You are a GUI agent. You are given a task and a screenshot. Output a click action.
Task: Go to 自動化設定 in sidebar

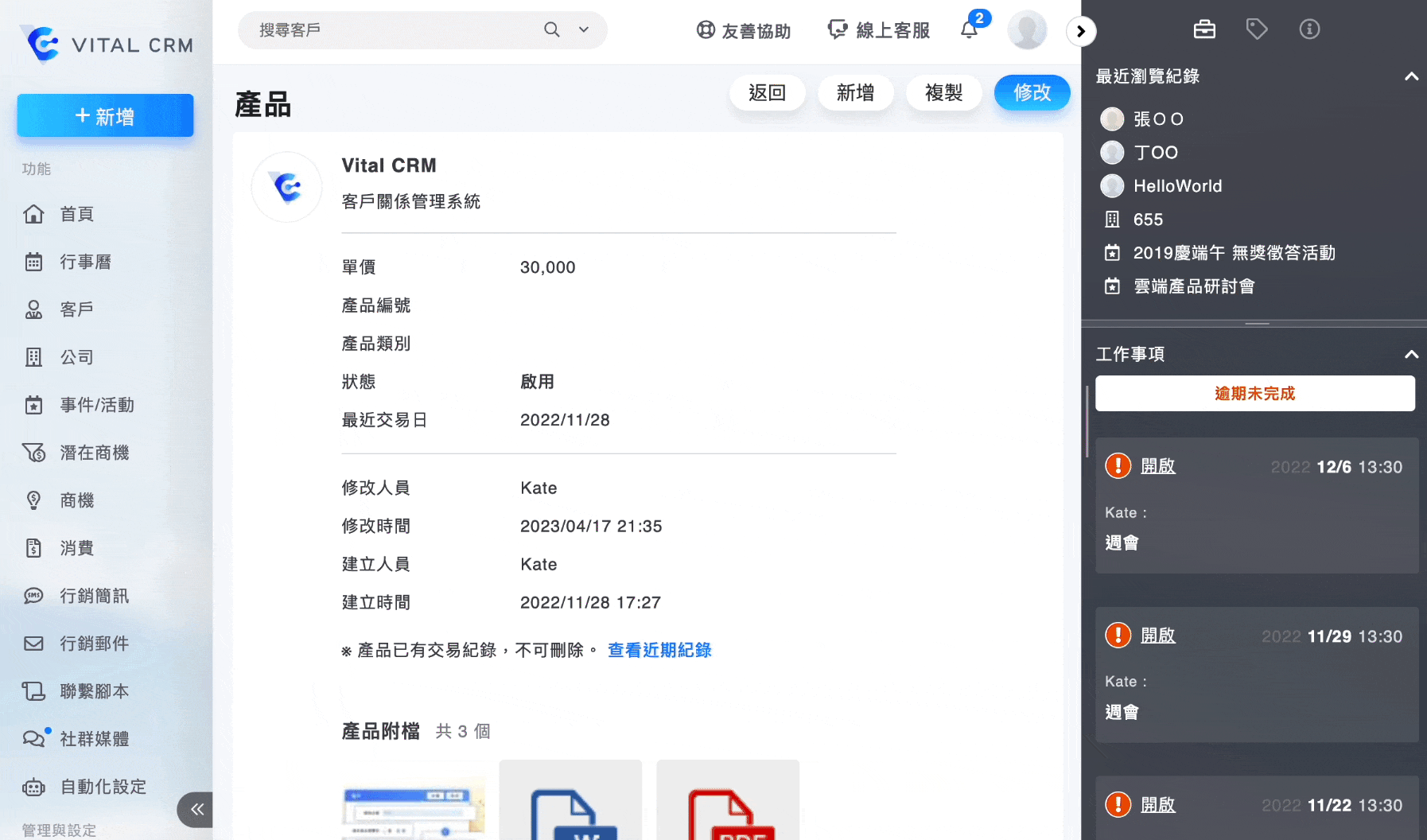(103, 787)
